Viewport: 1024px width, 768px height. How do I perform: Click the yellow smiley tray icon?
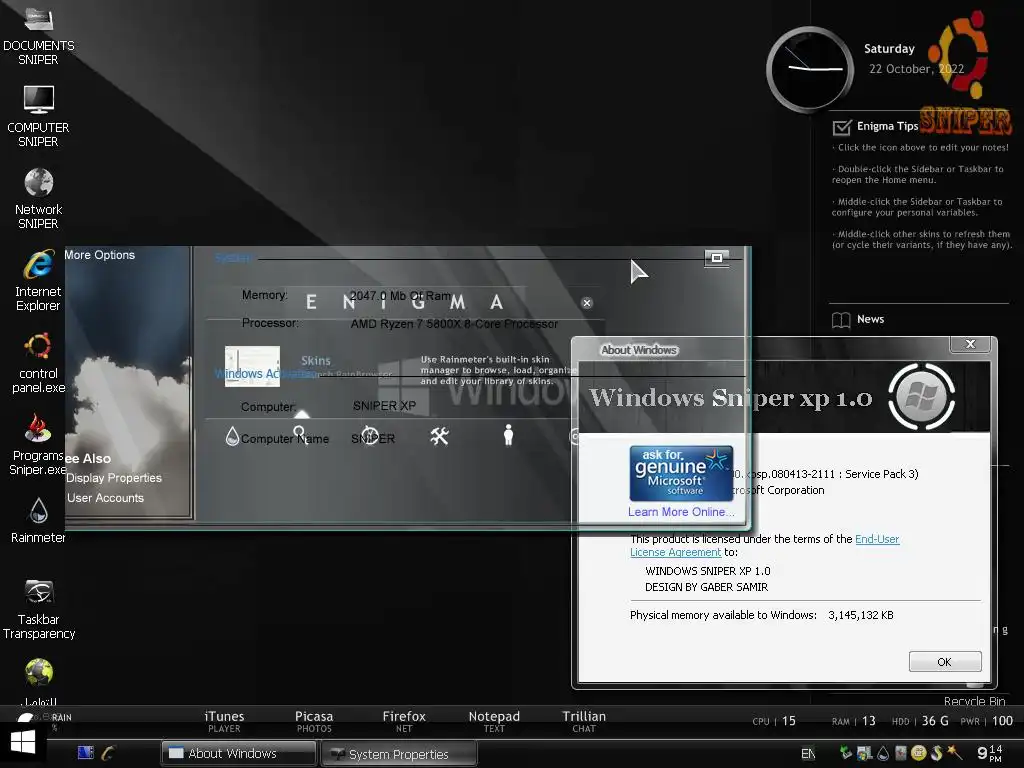(x=919, y=753)
